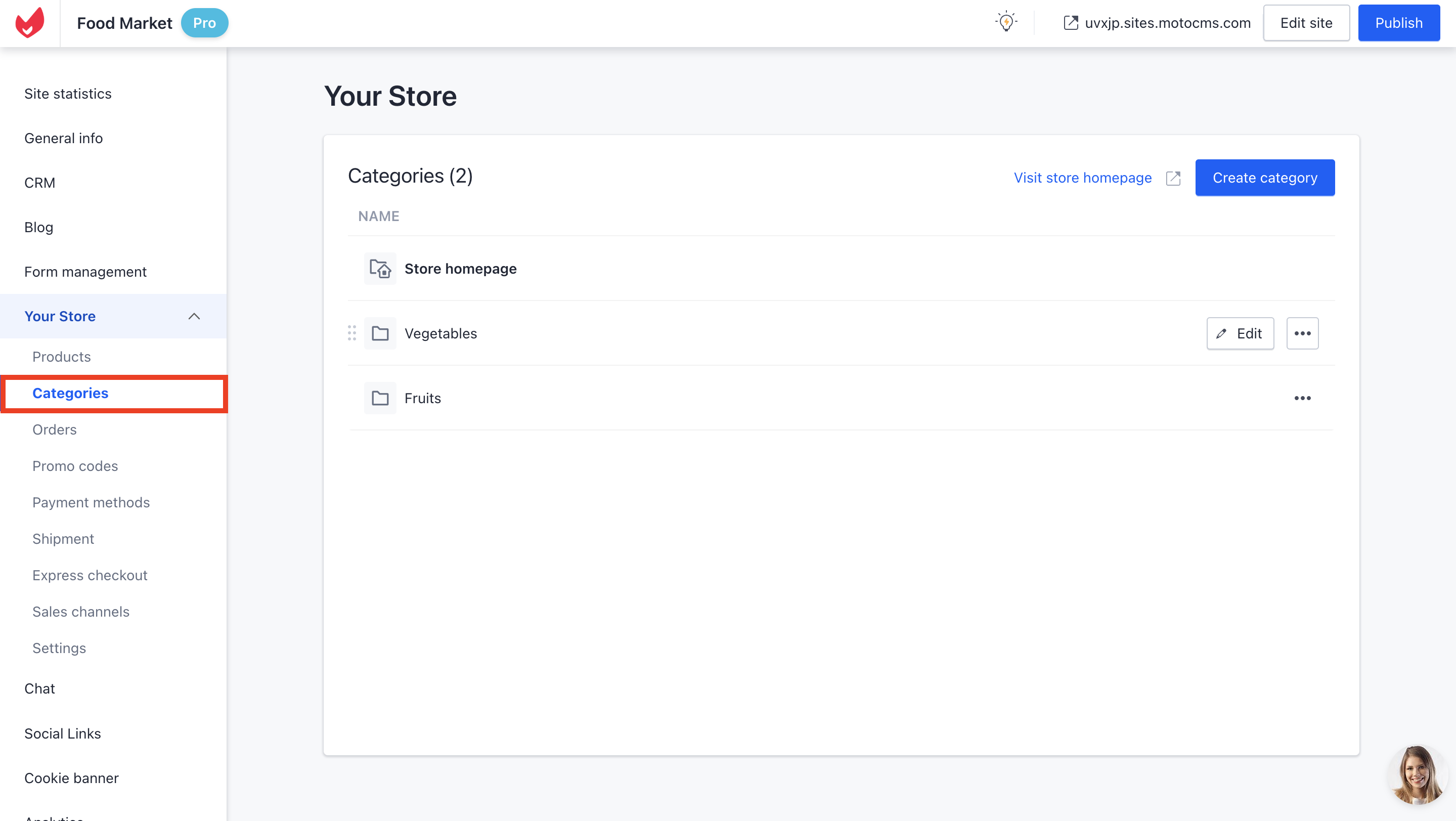1456x821 pixels.
Task: Click external icon next to Visit store homepage
Action: [1173, 178]
